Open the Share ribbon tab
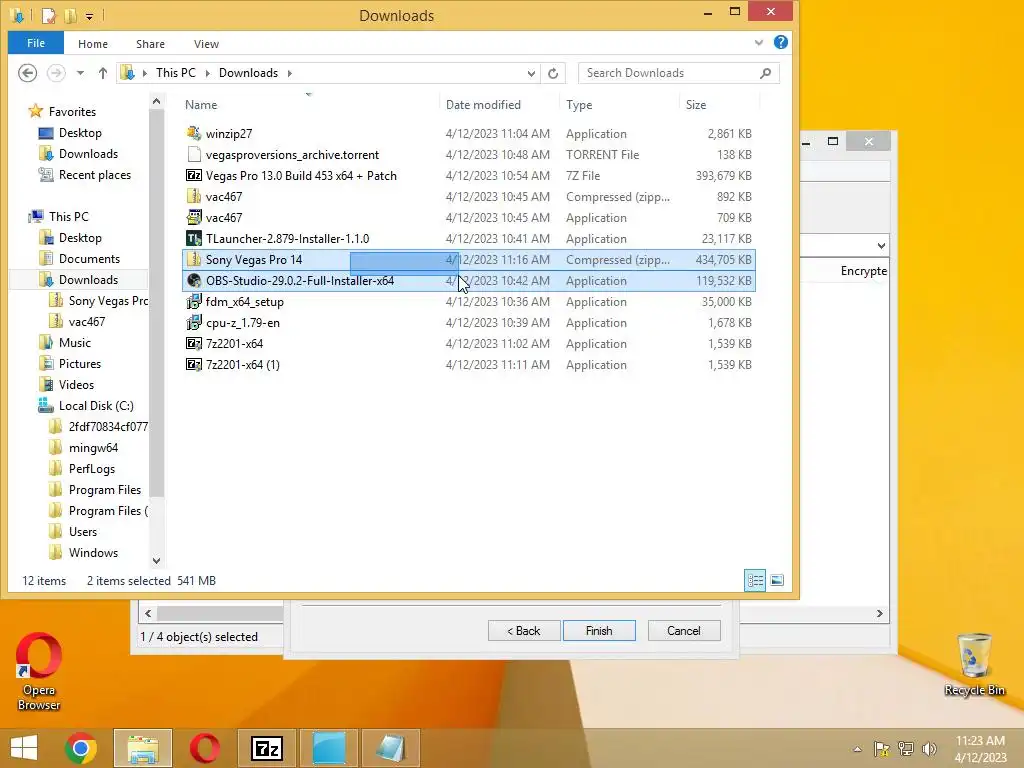Image resolution: width=1024 pixels, height=768 pixels. click(150, 44)
